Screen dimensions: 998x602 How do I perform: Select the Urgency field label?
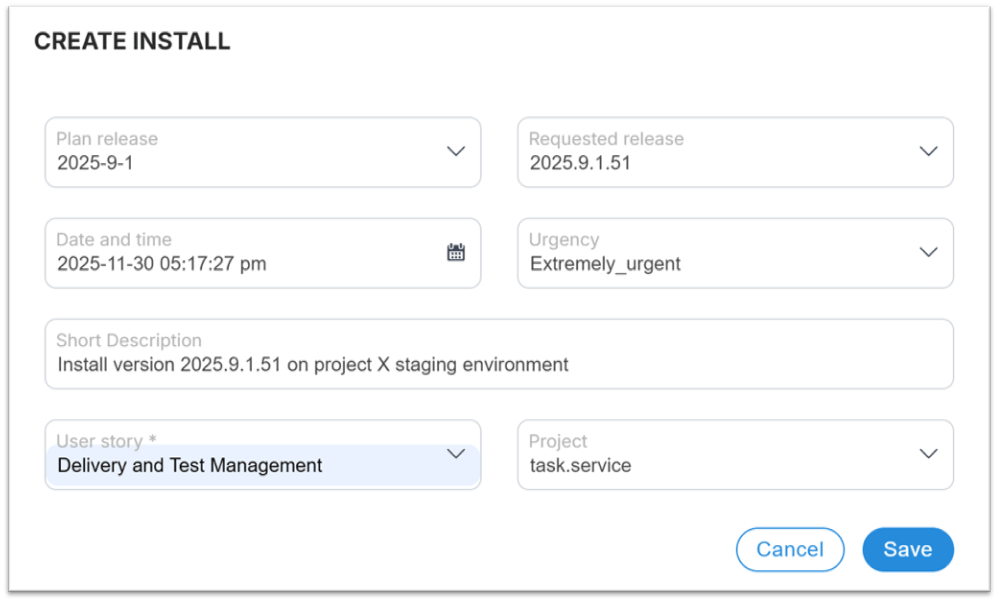563,240
